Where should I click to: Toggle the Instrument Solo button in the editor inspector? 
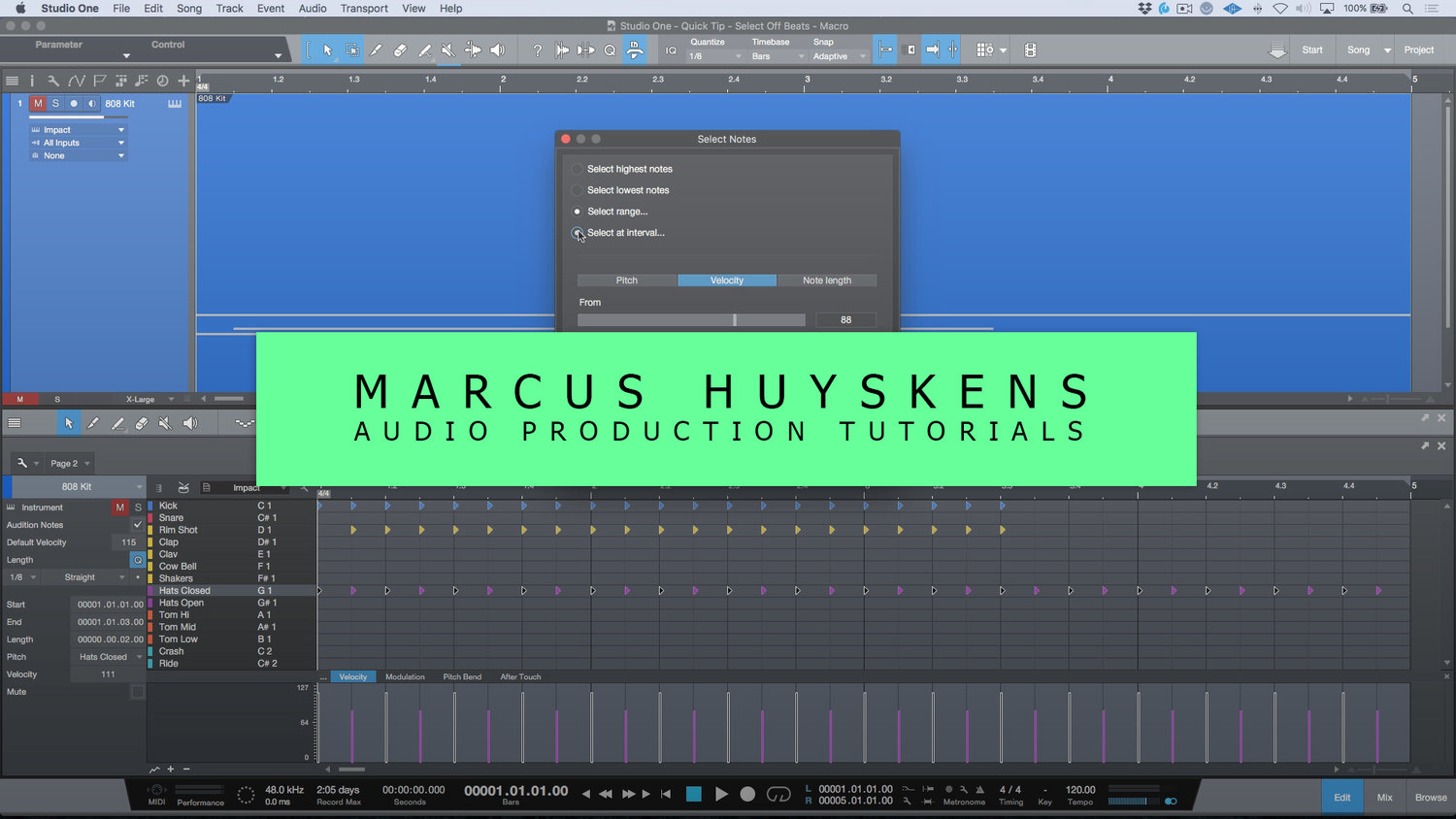coord(138,508)
